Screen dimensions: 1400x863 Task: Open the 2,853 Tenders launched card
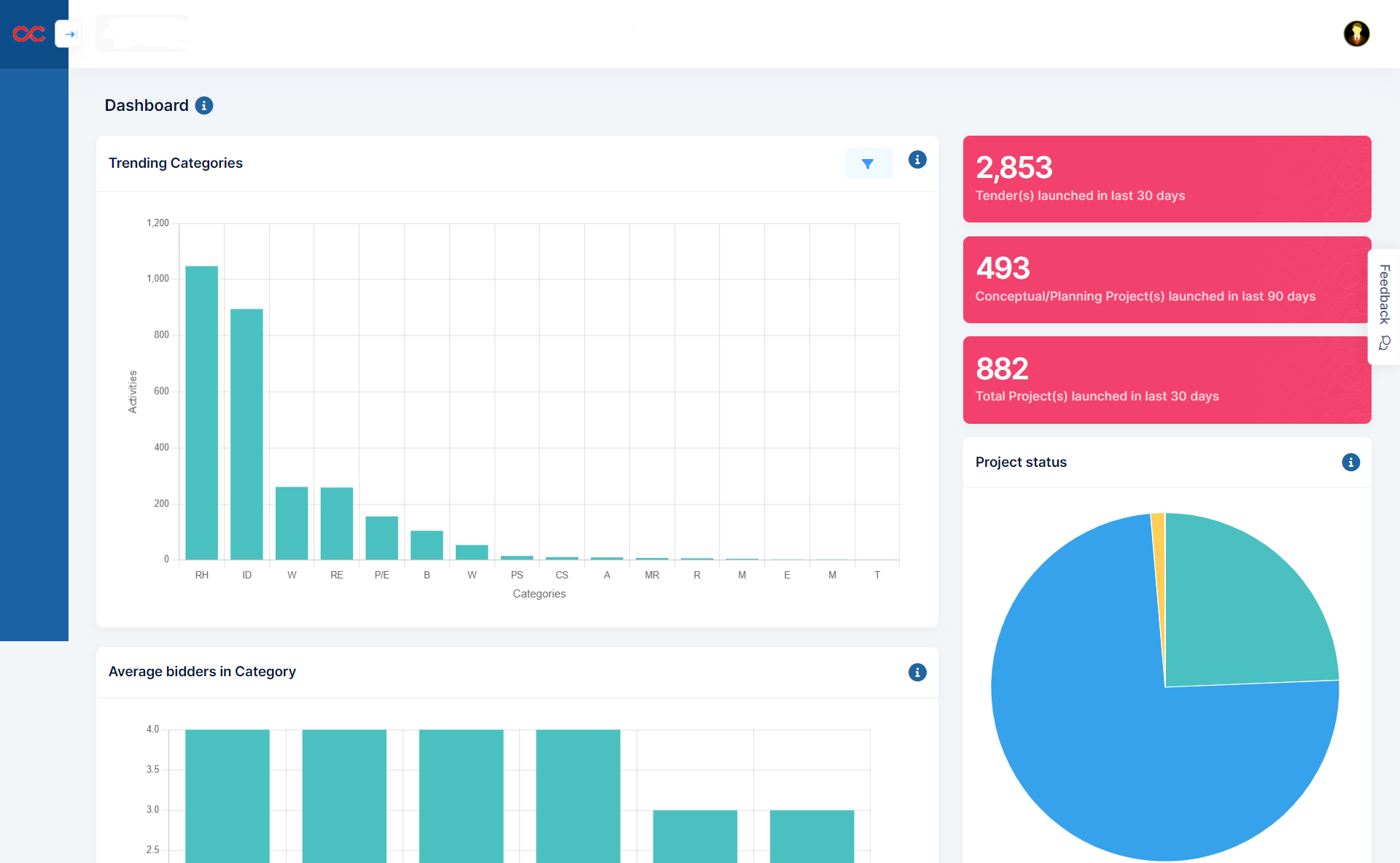click(1167, 179)
